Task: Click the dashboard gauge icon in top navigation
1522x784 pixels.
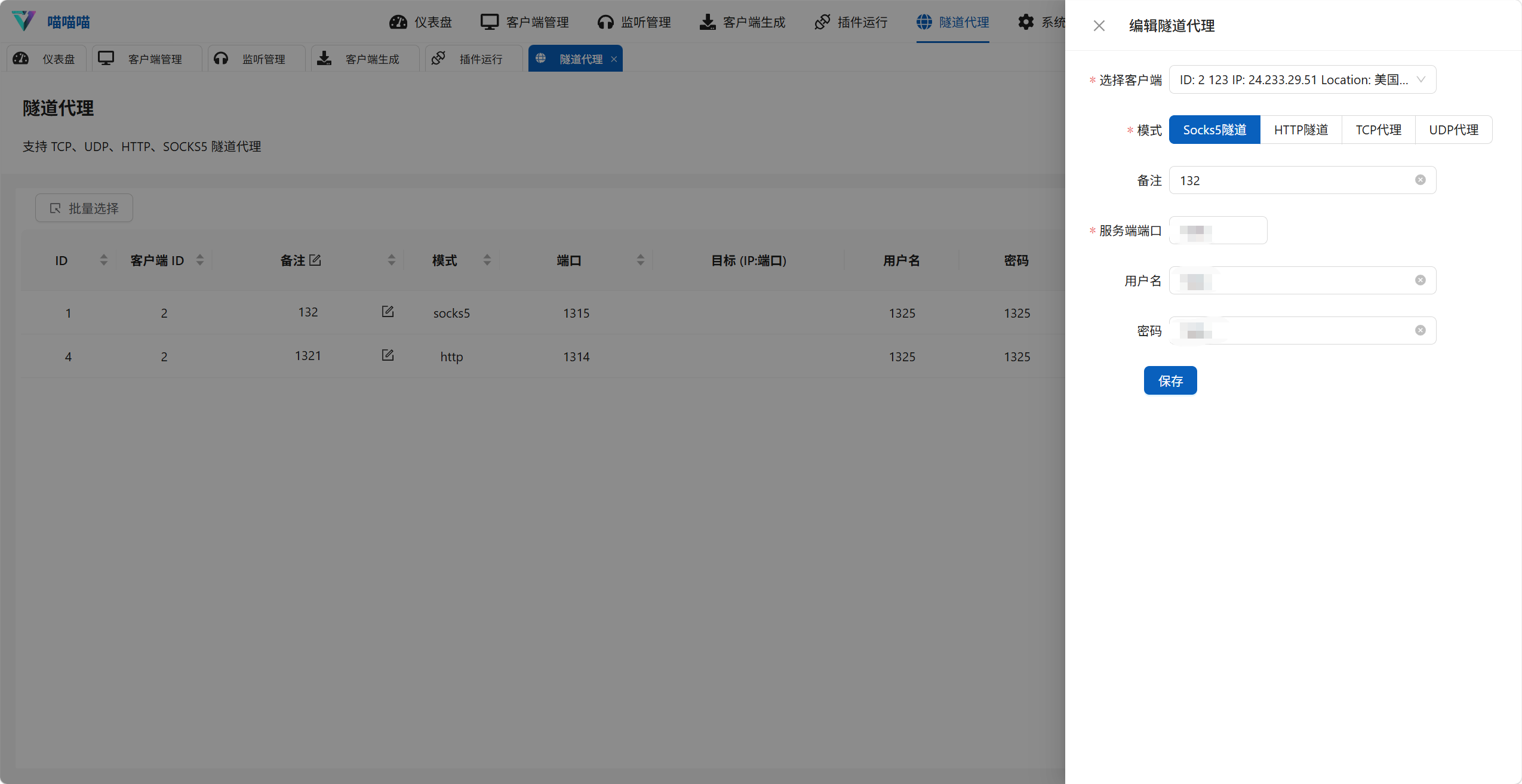Action: [398, 22]
